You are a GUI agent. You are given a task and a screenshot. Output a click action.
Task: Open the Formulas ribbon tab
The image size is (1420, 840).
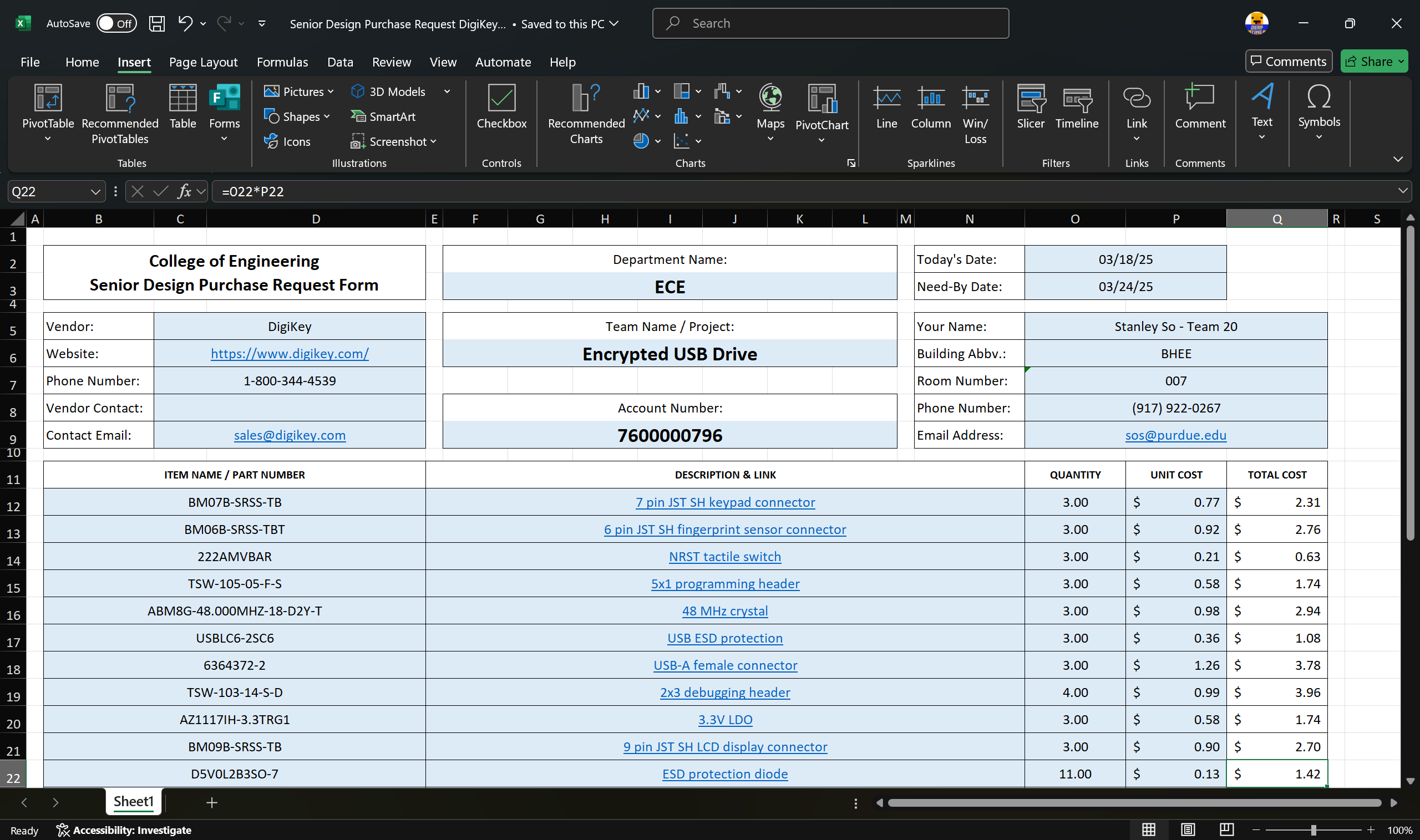282,62
